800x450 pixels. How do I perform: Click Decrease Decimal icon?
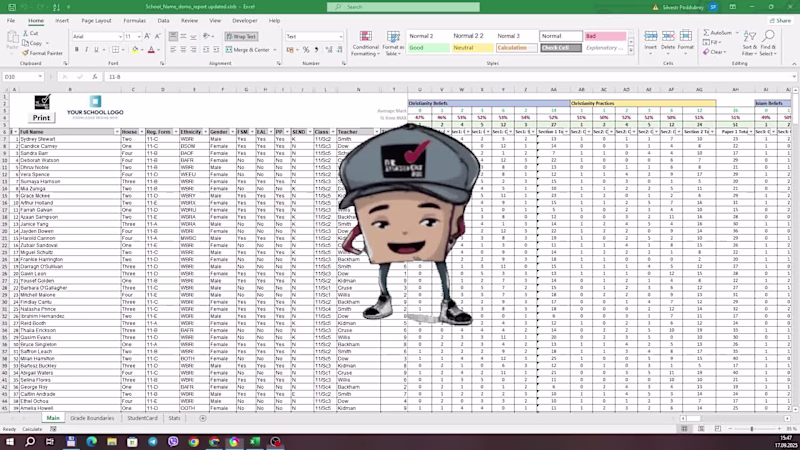click(340, 49)
